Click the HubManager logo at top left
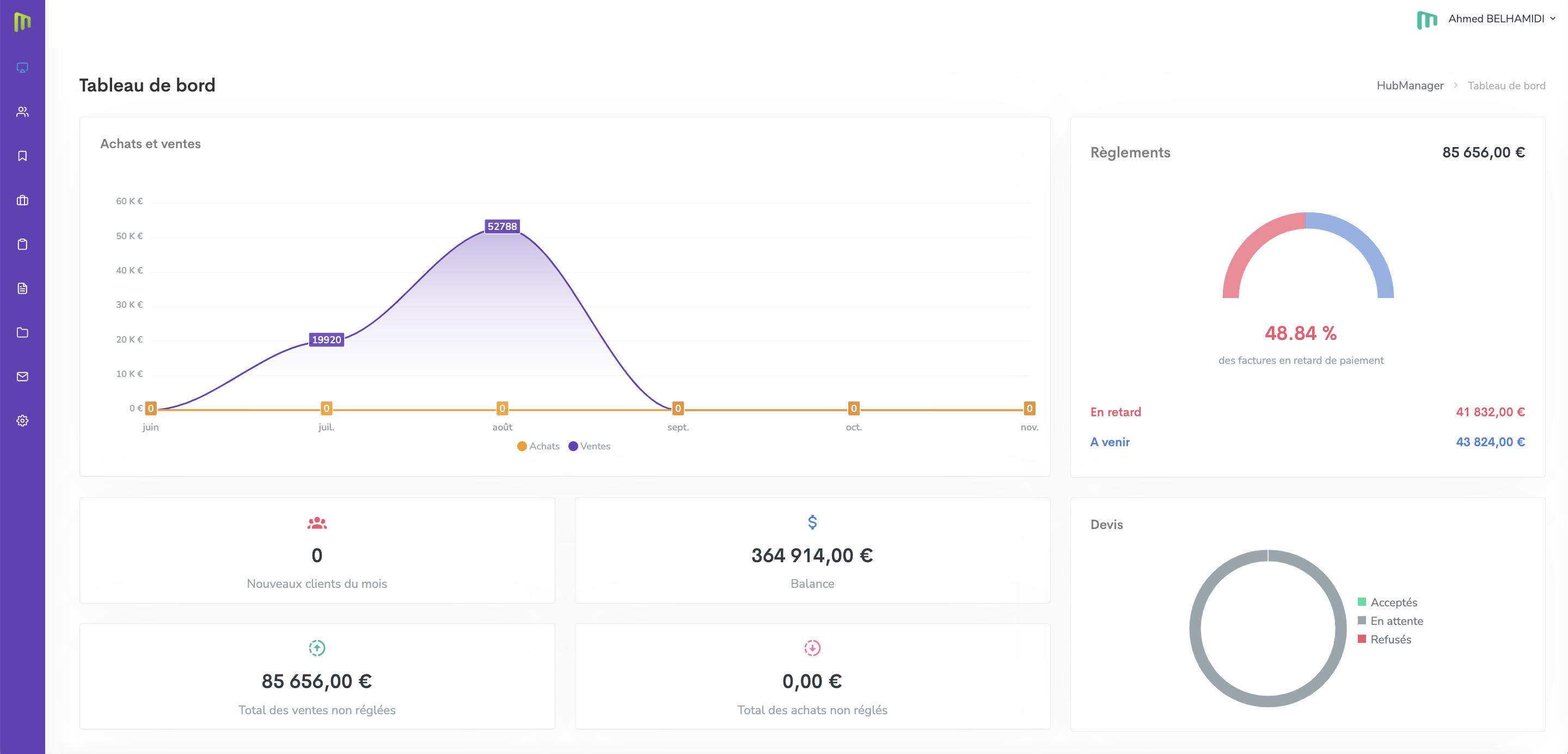The width and height of the screenshot is (1568, 754). coord(22,22)
